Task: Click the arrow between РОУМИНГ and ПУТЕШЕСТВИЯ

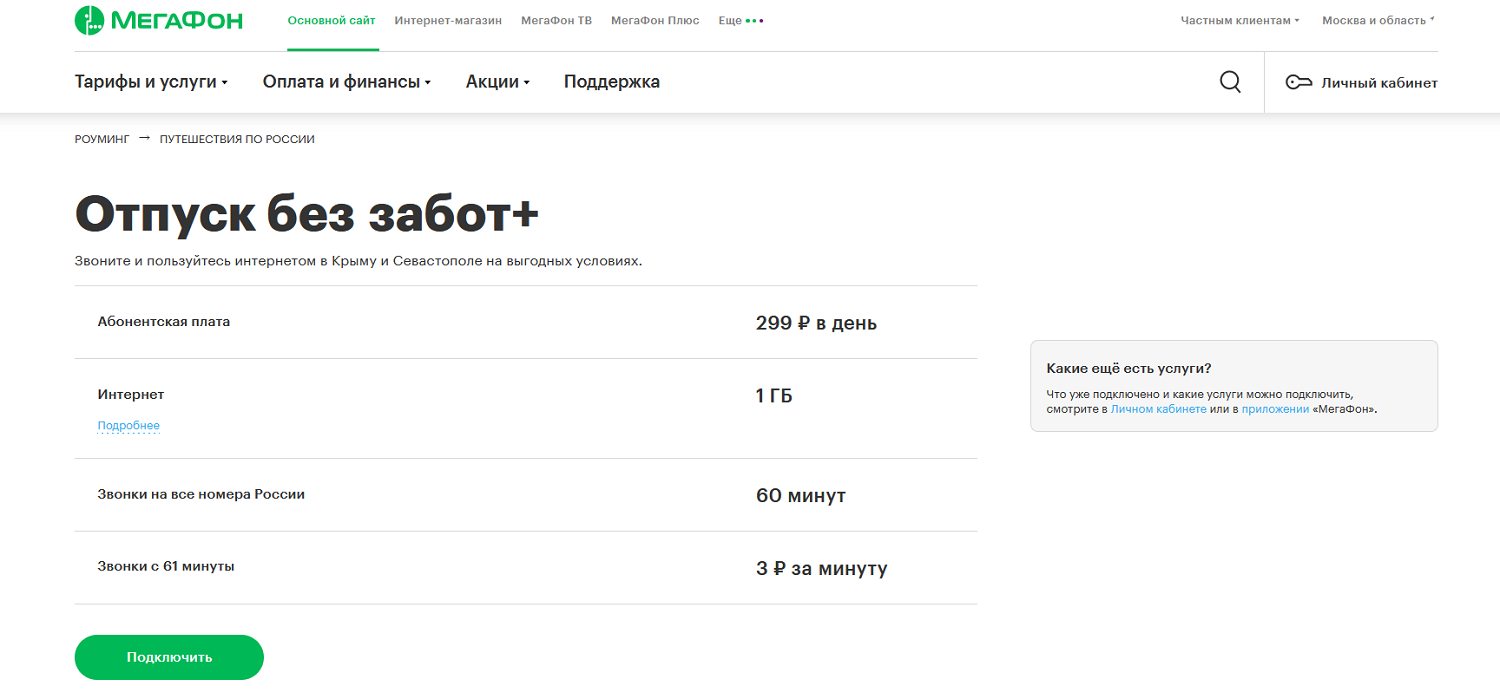Action: tap(143, 139)
